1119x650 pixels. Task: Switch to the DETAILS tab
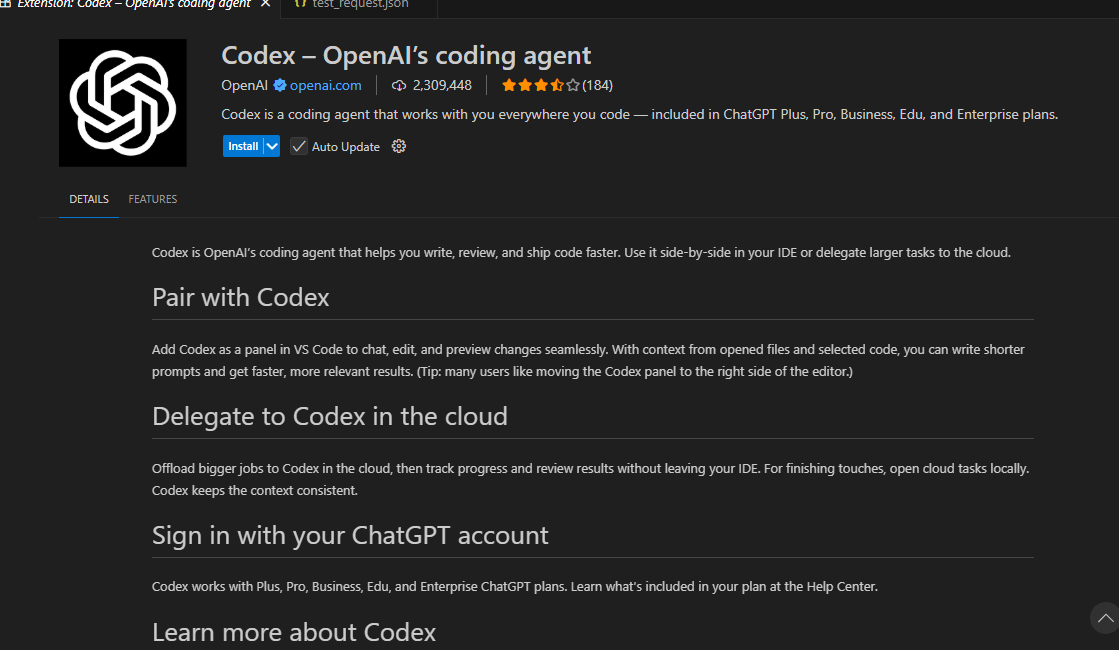(89, 199)
